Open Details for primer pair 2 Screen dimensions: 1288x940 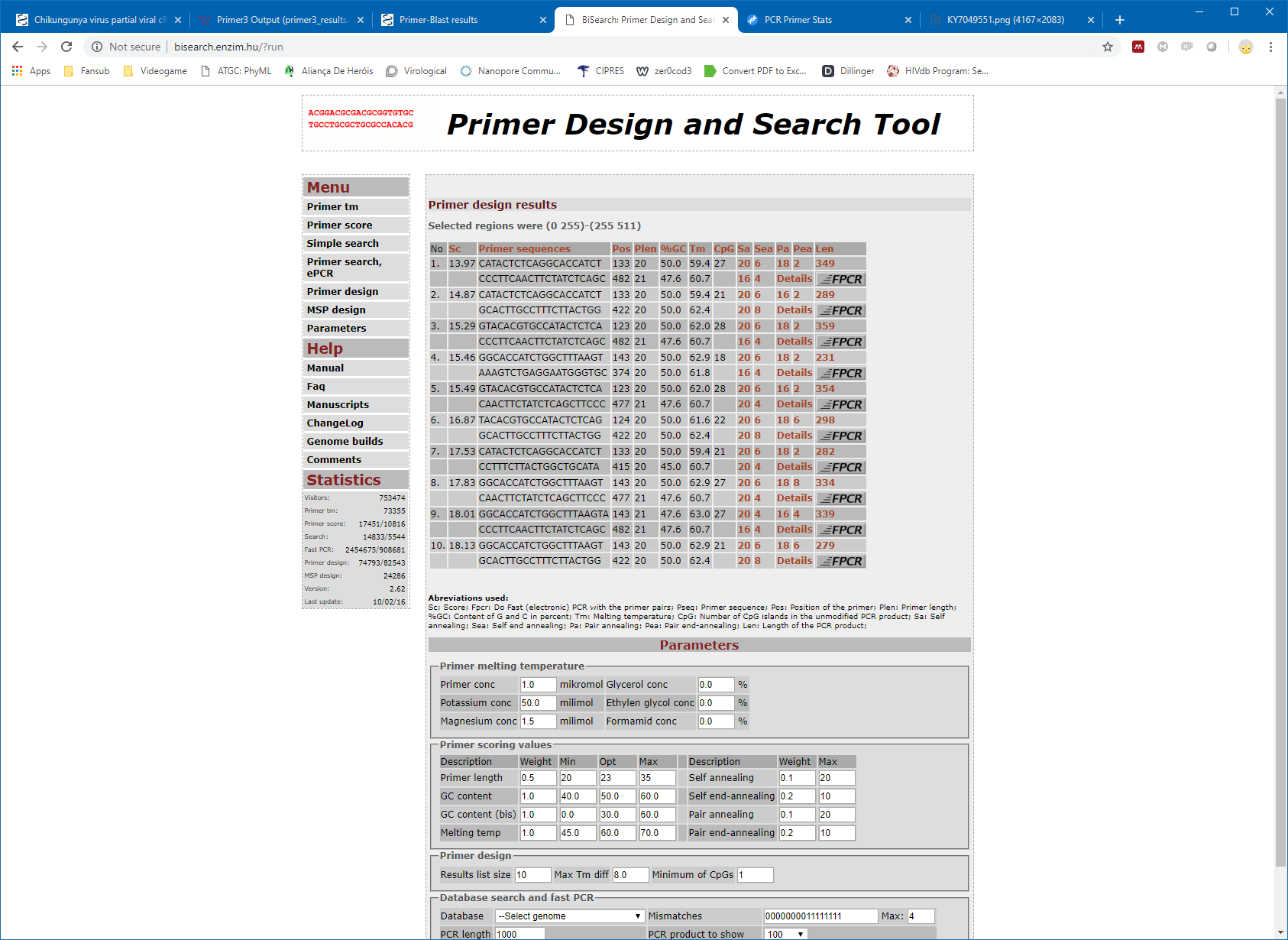[x=794, y=310]
